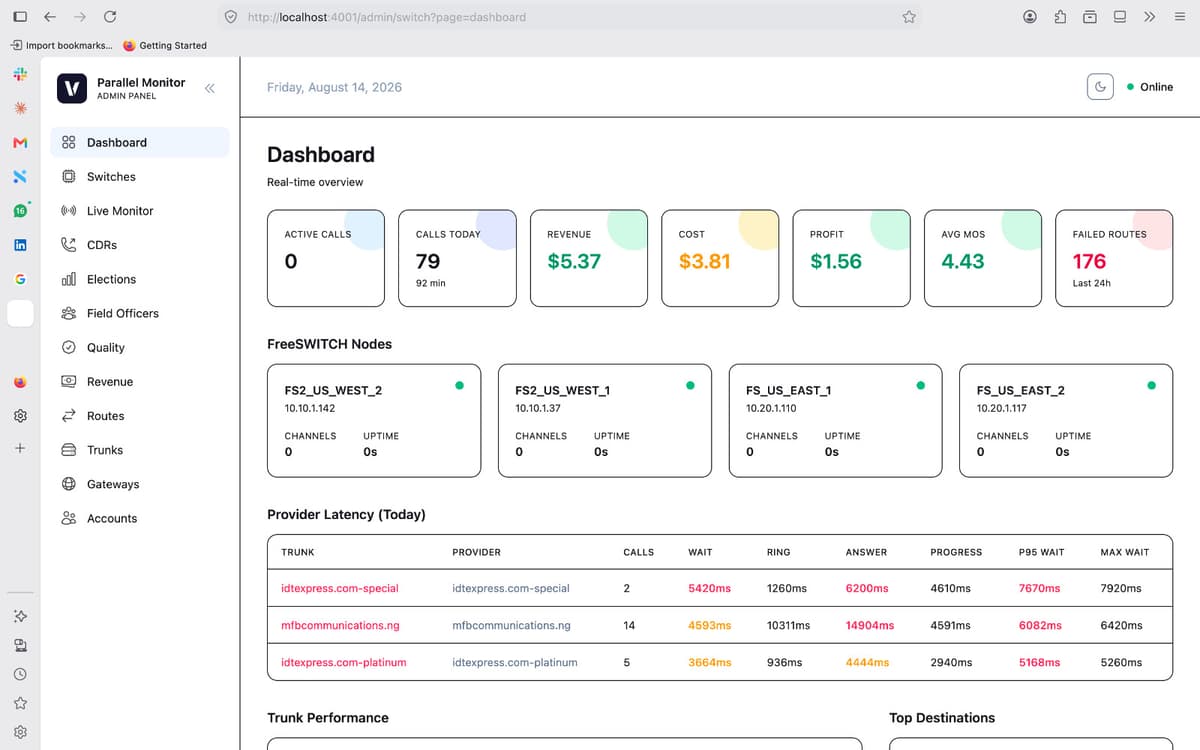
Task: Open the idtexpress.com-special trunk link
Action: pyautogui.click(x=340, y=588)
